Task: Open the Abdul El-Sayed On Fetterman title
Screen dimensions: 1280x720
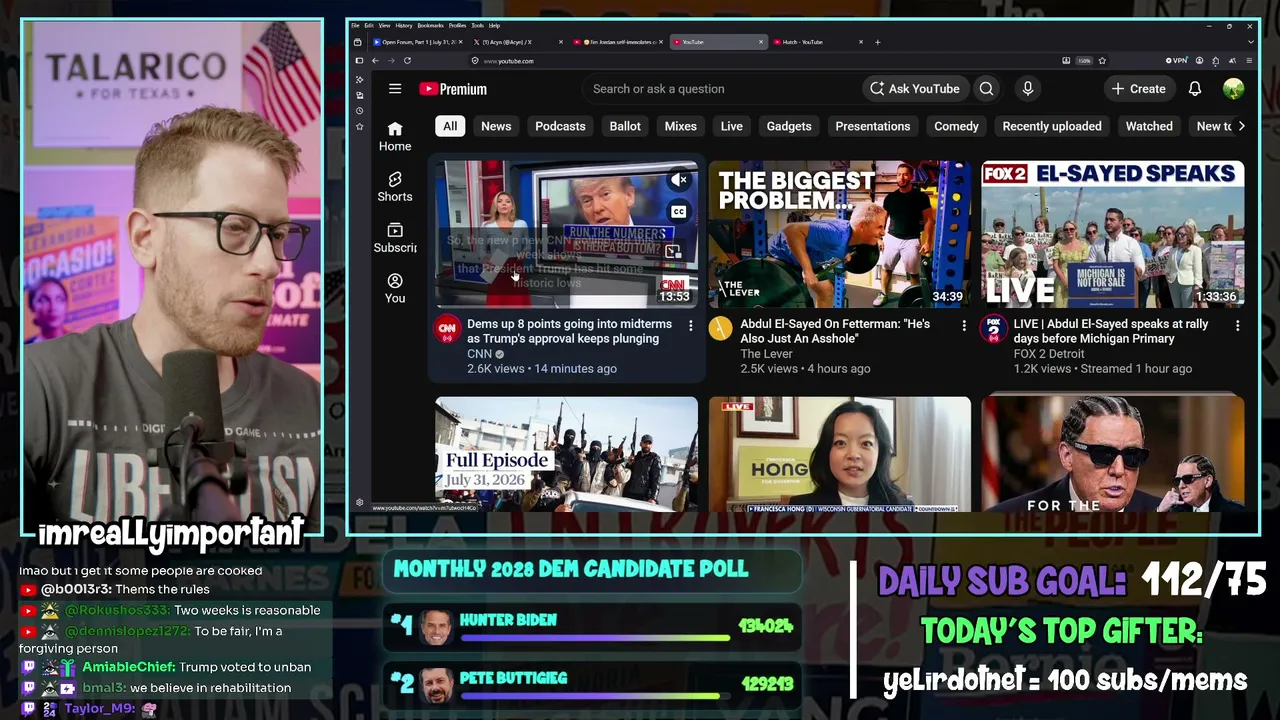Action: click(835, 331)
